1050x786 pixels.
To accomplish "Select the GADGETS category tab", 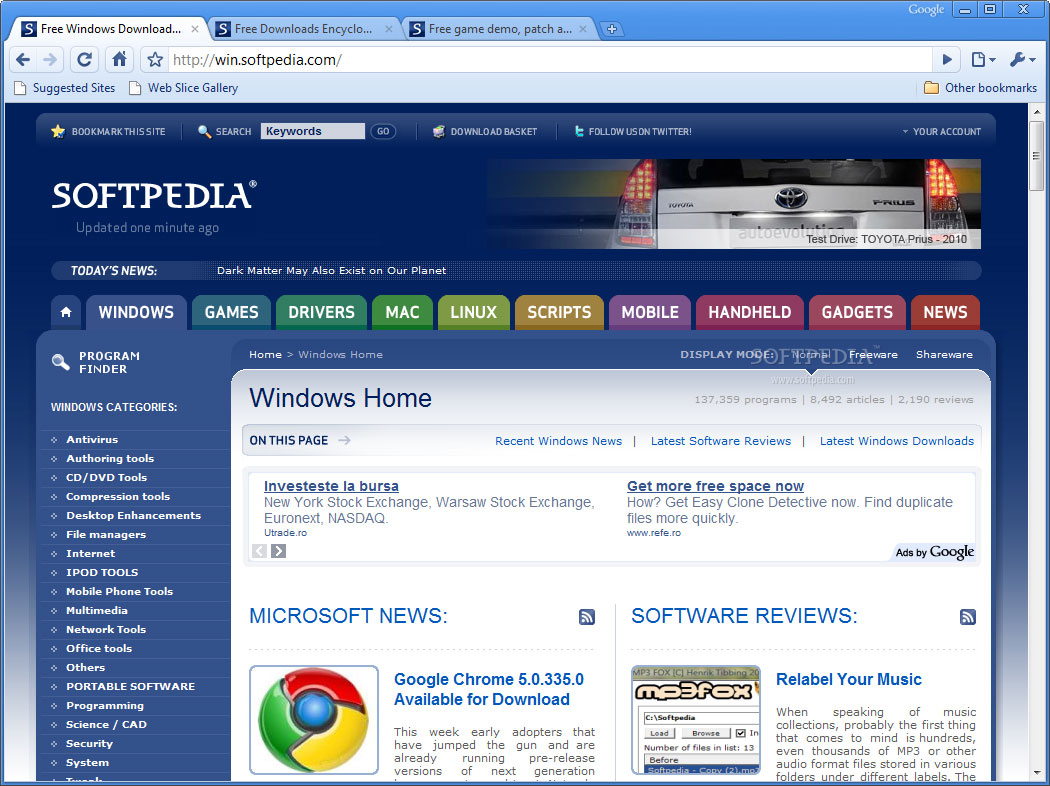I will click(857, 312).
